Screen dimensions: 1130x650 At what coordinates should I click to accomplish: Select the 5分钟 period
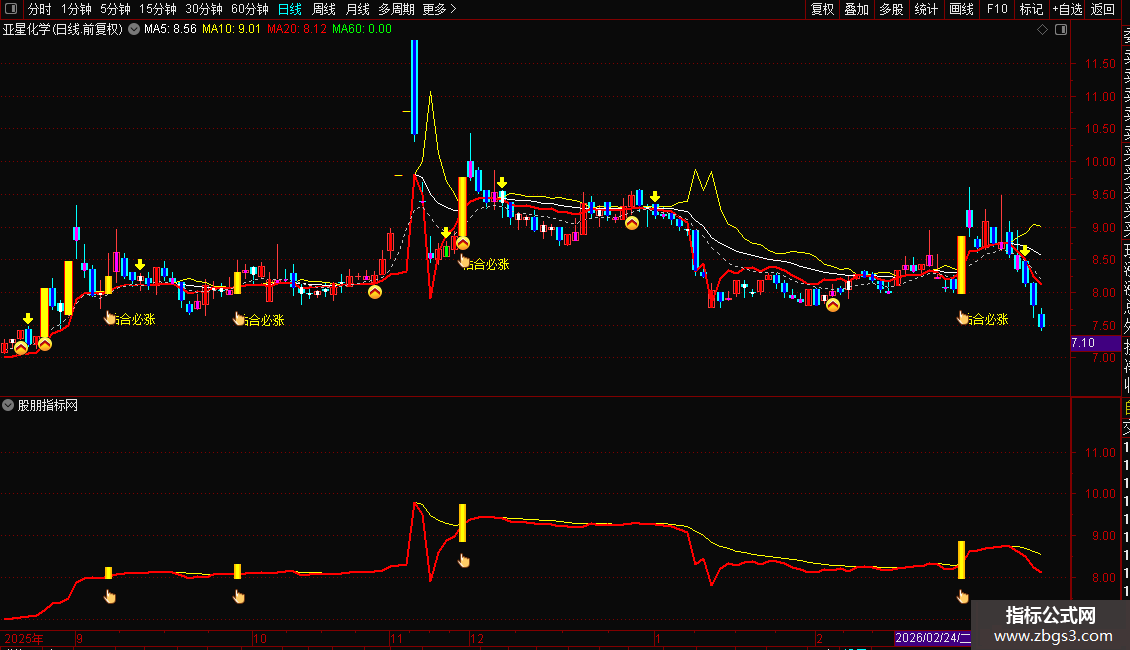pyautogui.click(x=115, y=9)
